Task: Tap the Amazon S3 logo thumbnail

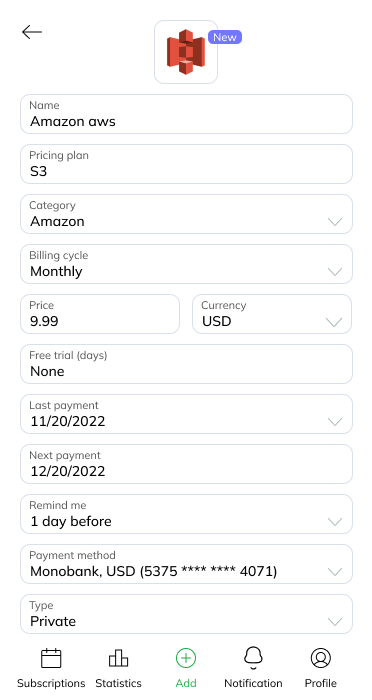Action: (186, 52)
